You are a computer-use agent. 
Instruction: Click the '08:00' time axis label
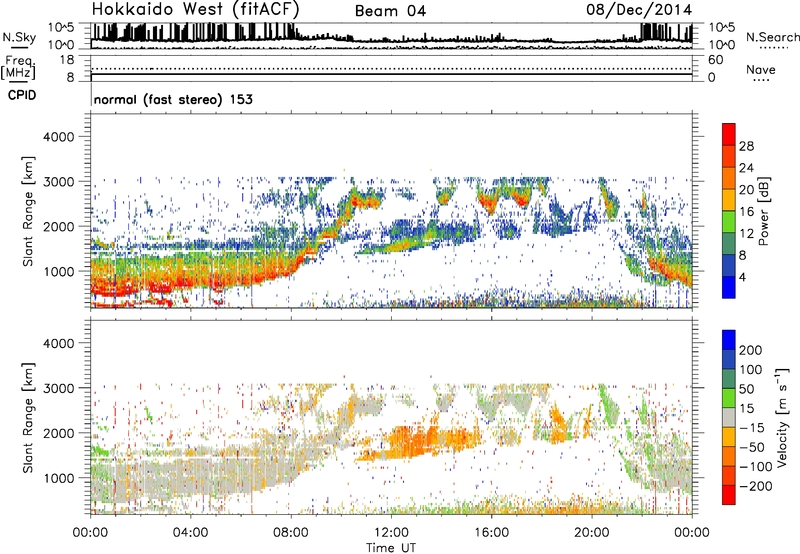[291, 533]
